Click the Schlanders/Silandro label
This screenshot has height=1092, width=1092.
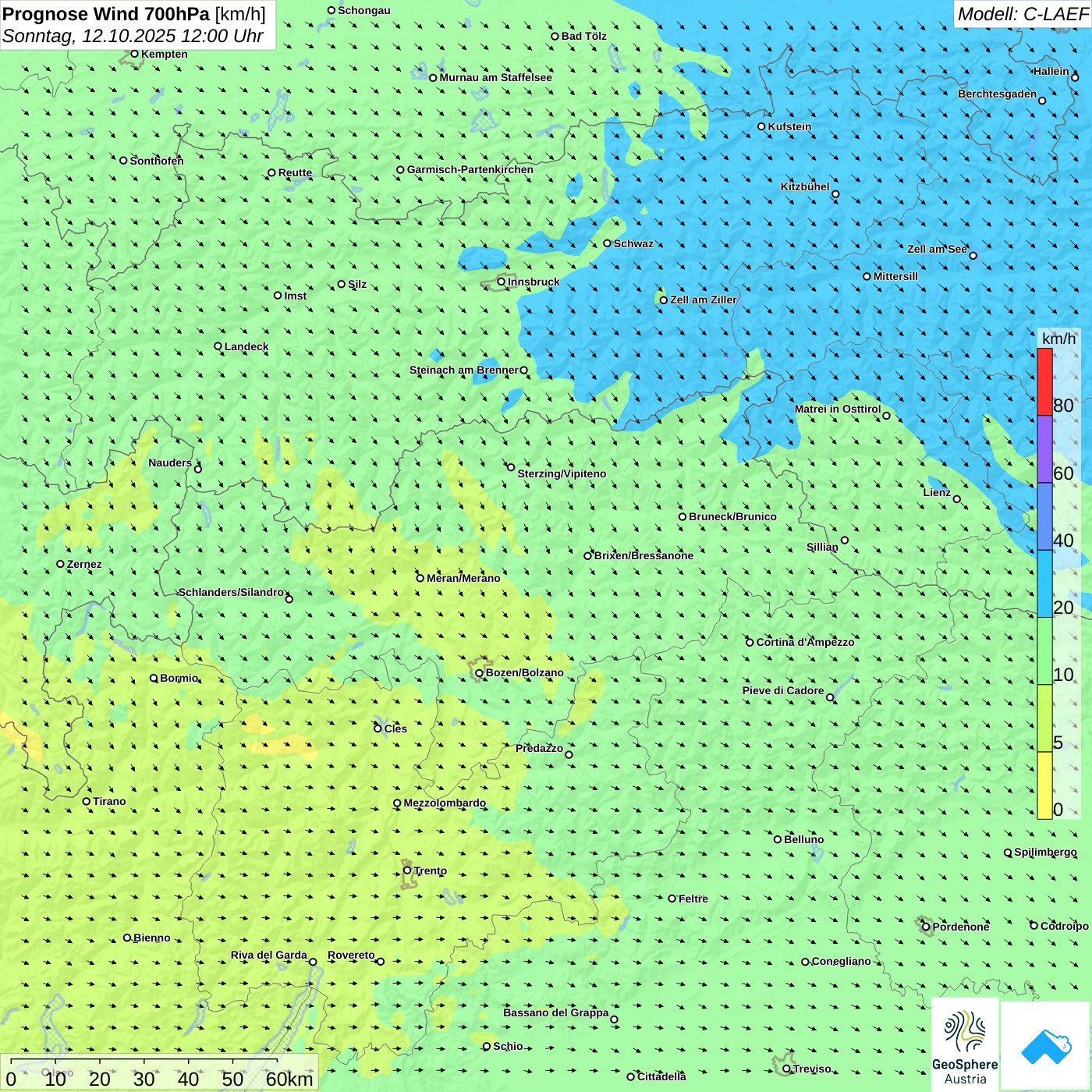pyautogui.click(x=231, y=592)
